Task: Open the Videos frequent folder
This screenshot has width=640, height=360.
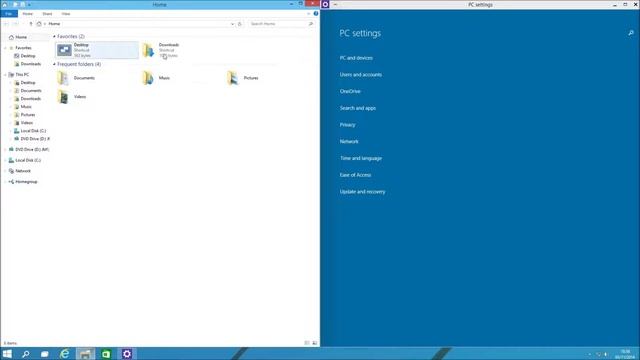Action: [72, 97]
